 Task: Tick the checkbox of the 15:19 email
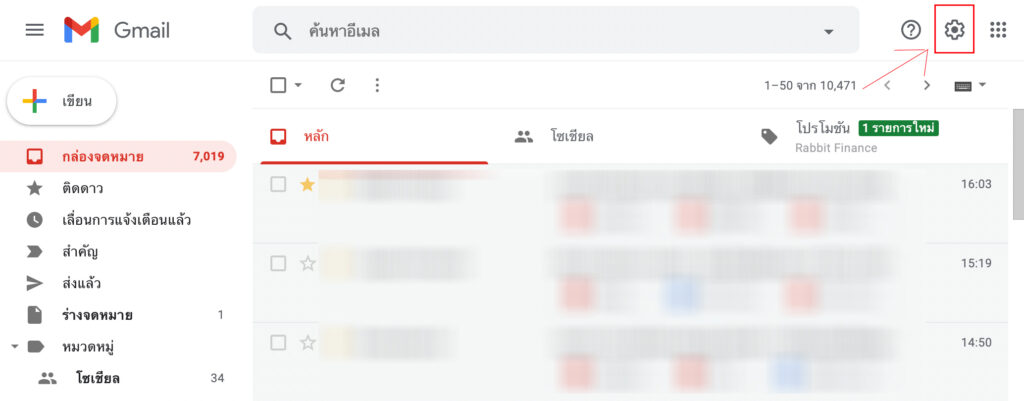pyautogui.click(x=278, y=263)
